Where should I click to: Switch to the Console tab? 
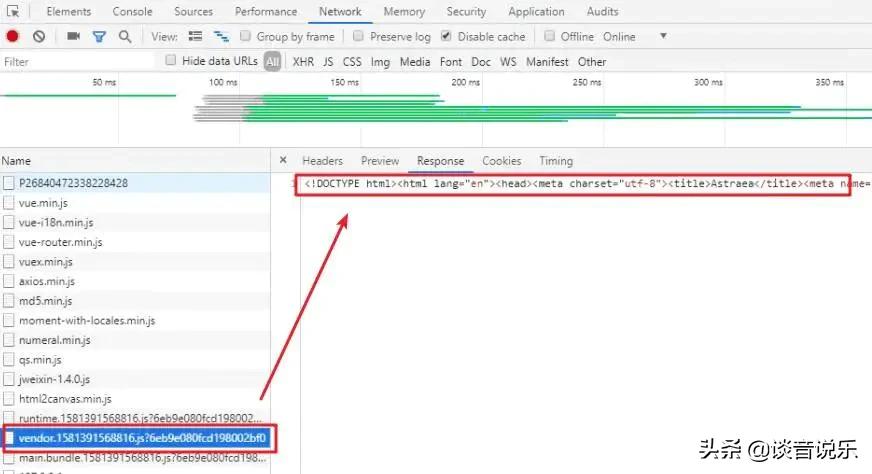click(132, 12)
